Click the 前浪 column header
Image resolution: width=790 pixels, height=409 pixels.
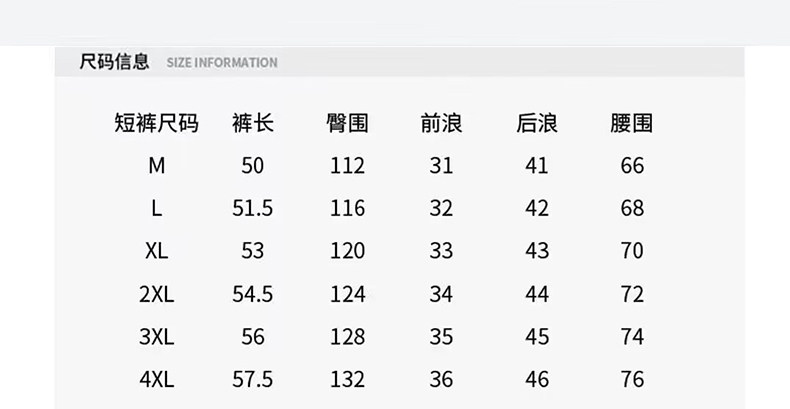pyautogui.click(x=441, y=124)
